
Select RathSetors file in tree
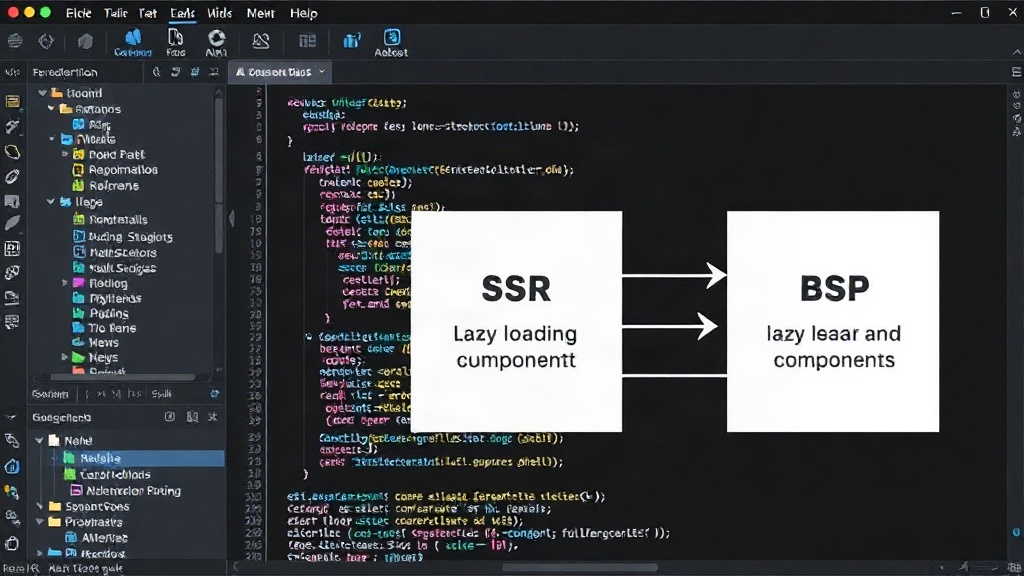click(x=122, y=252)
